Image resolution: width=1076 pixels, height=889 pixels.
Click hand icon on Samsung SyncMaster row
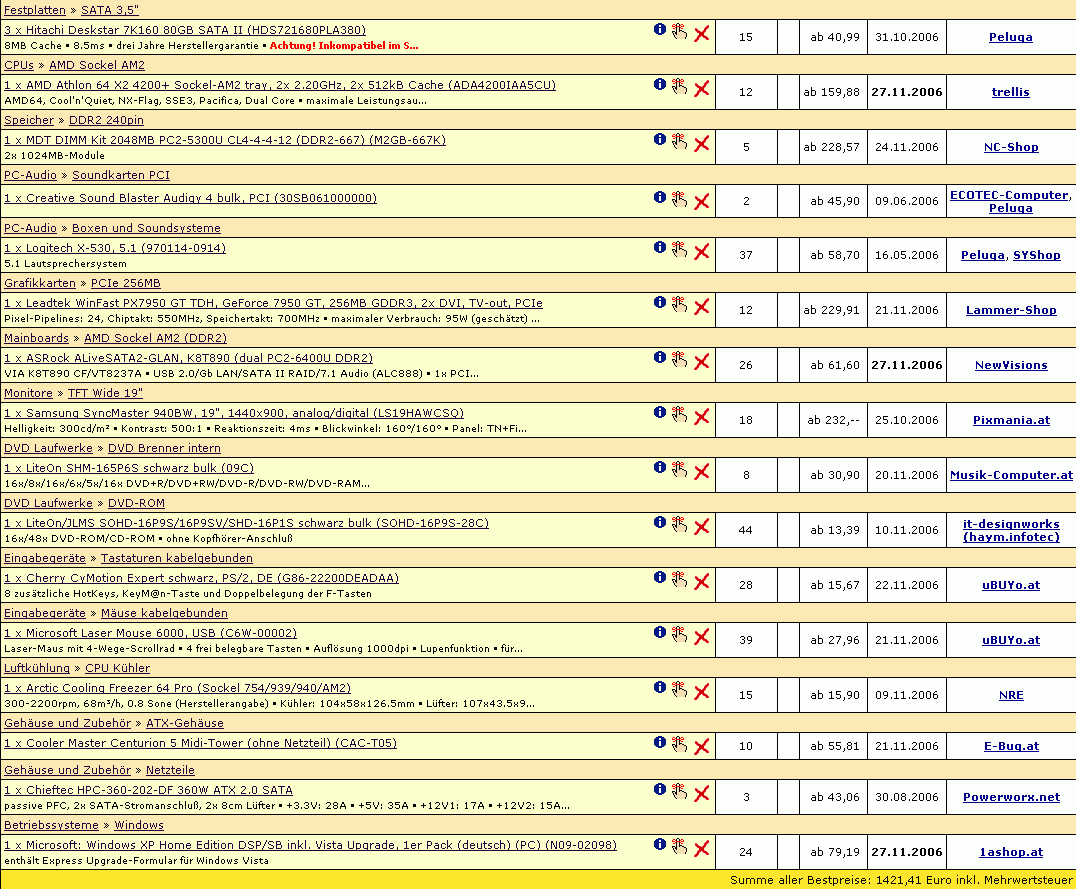(x=679, y=414)
